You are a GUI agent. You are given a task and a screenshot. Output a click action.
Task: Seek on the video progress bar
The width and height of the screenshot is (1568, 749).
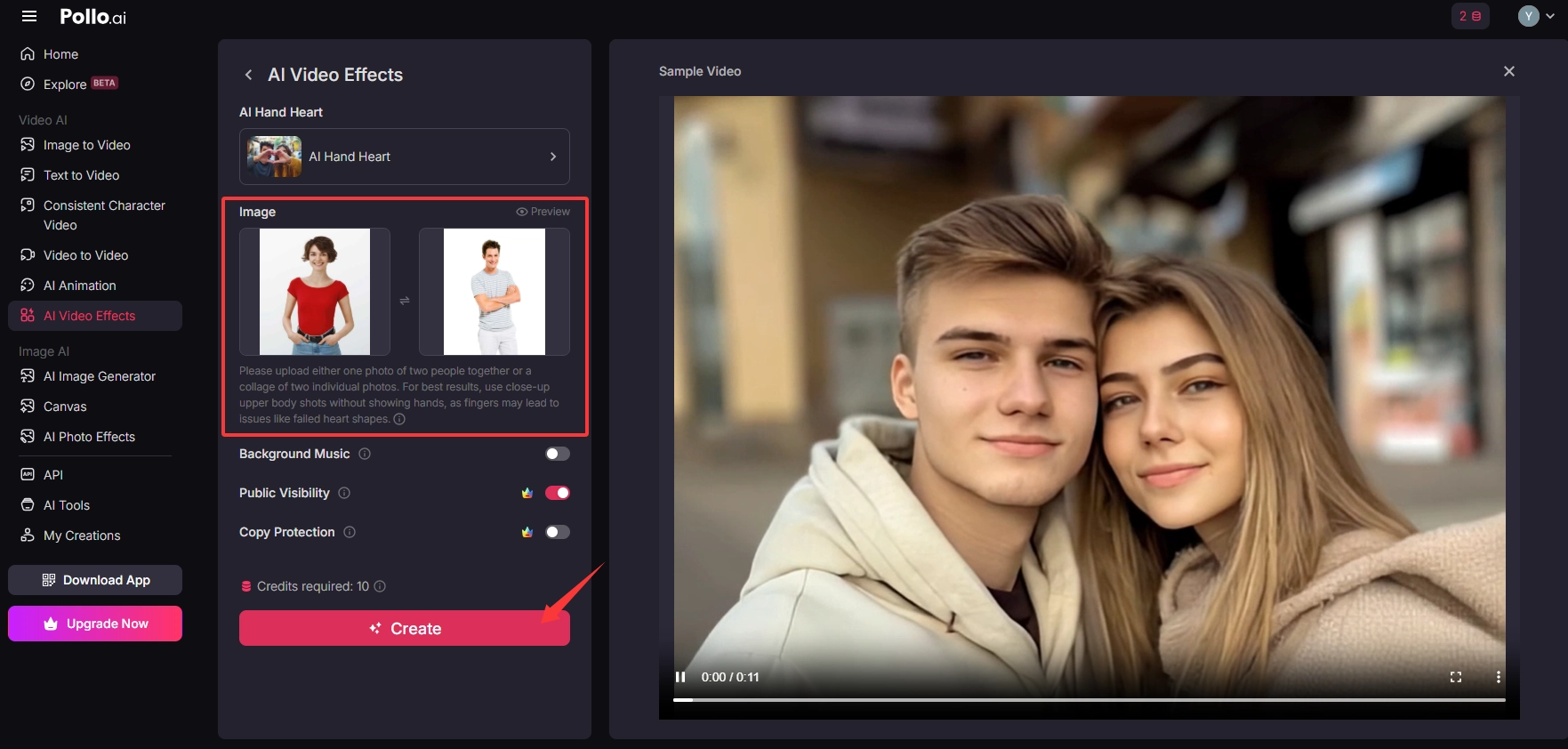pyautogui.click(x=1090, y=700)
